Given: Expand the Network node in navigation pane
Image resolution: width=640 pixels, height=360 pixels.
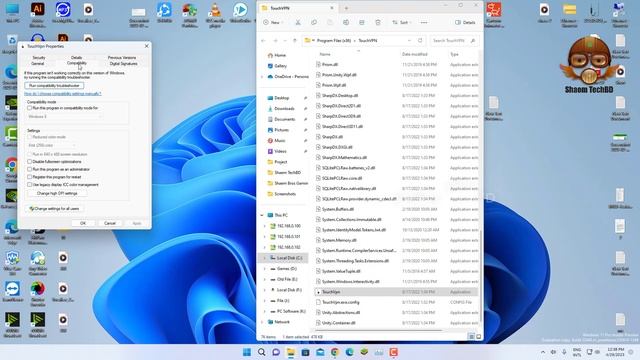Looking at the screenshot, I should pos(262,322).
